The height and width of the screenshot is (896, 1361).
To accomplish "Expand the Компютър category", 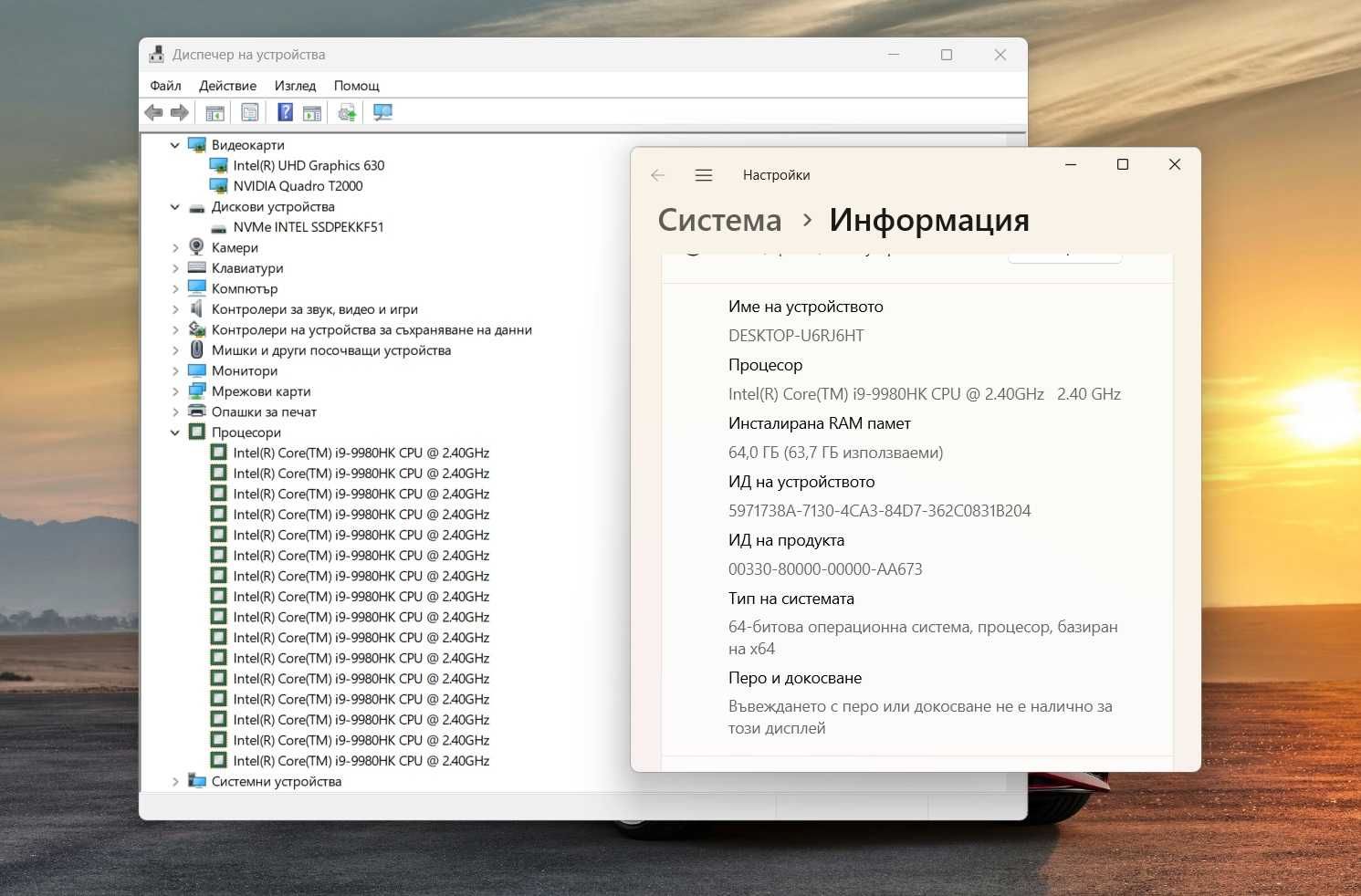I will point(175,288).
